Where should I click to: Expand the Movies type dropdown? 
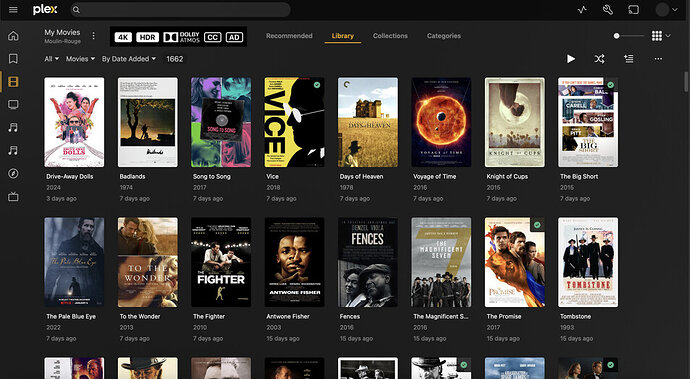pos(80,59)
